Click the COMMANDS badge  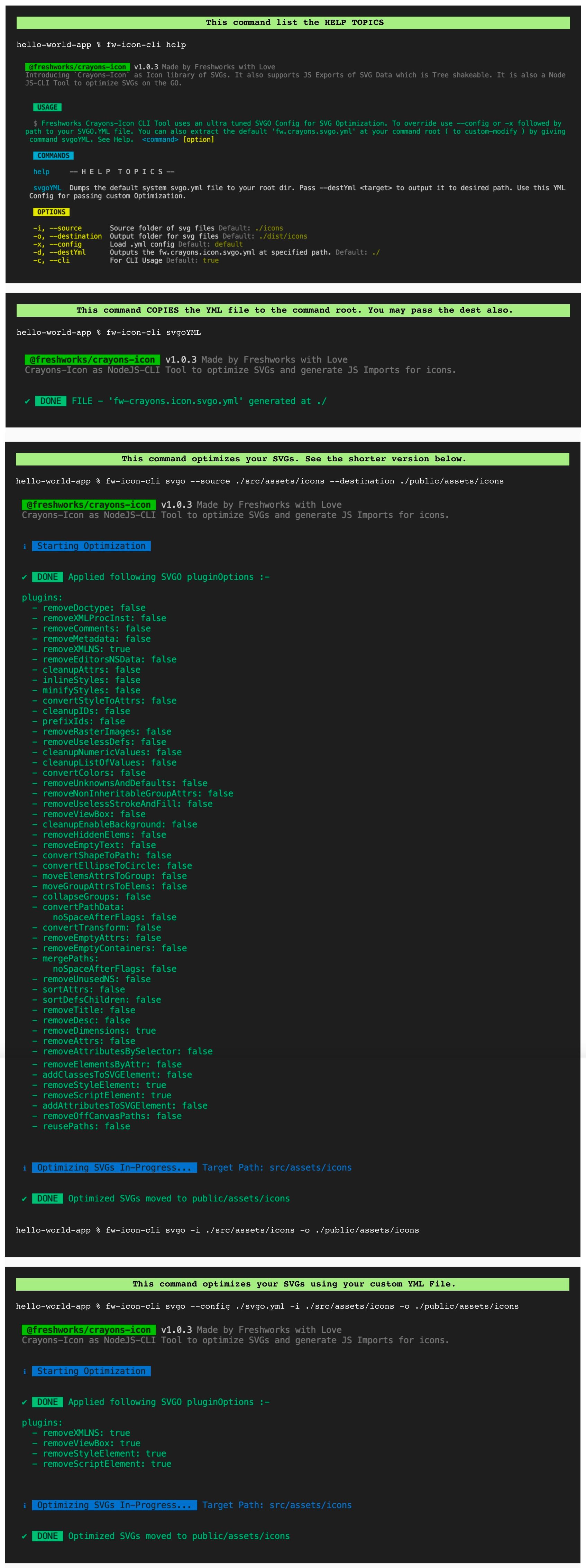pyautogui.click(x=54, y=156)
